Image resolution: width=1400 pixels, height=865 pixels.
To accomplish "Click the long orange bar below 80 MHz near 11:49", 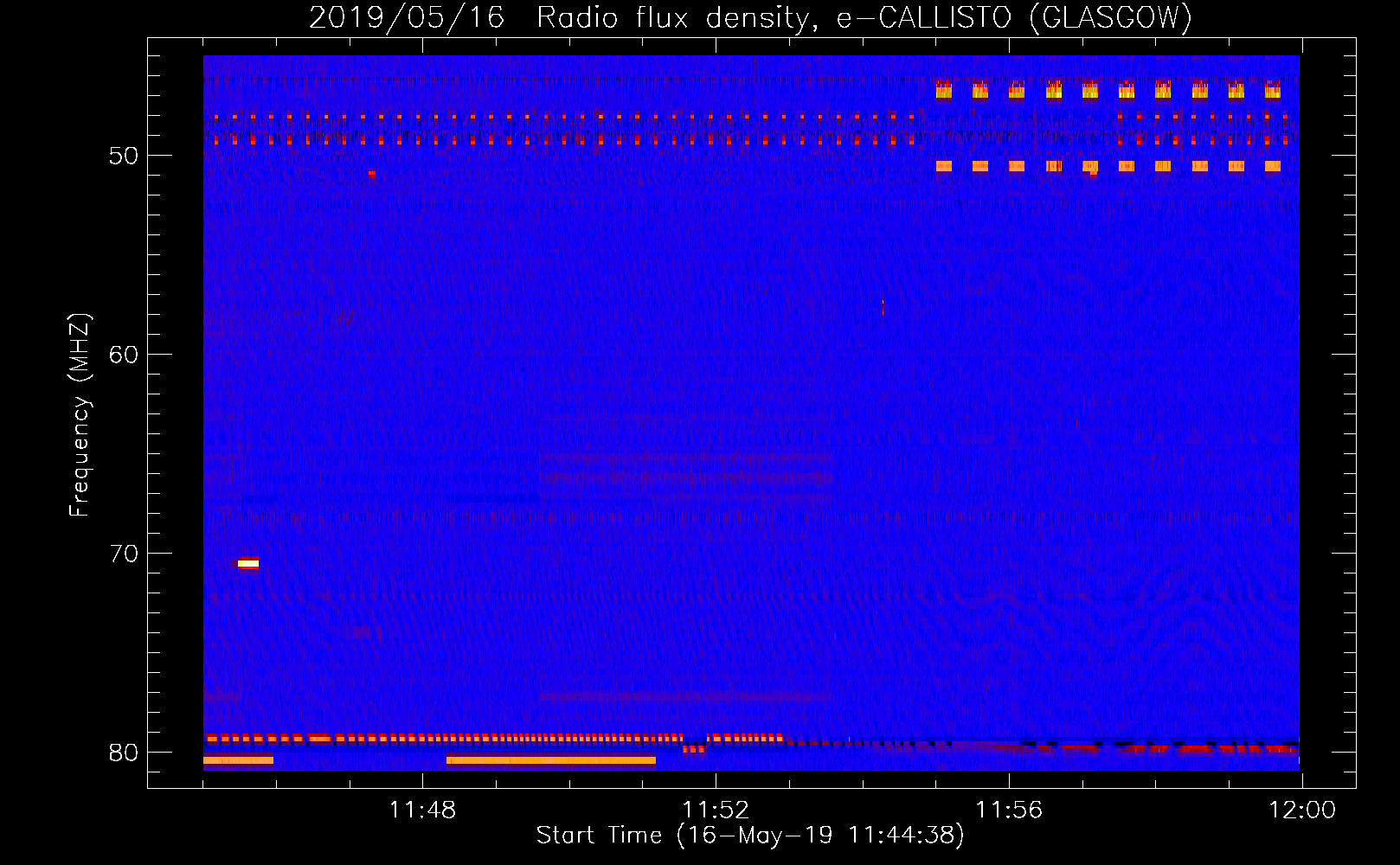I will pyautogui.click(x=551, y=761).
